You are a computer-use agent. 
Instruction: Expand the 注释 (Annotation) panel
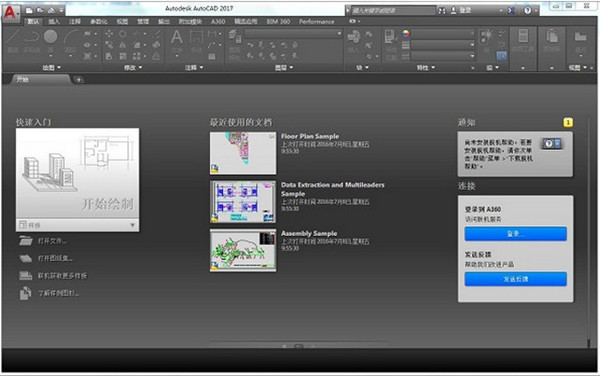click(194, 68)
